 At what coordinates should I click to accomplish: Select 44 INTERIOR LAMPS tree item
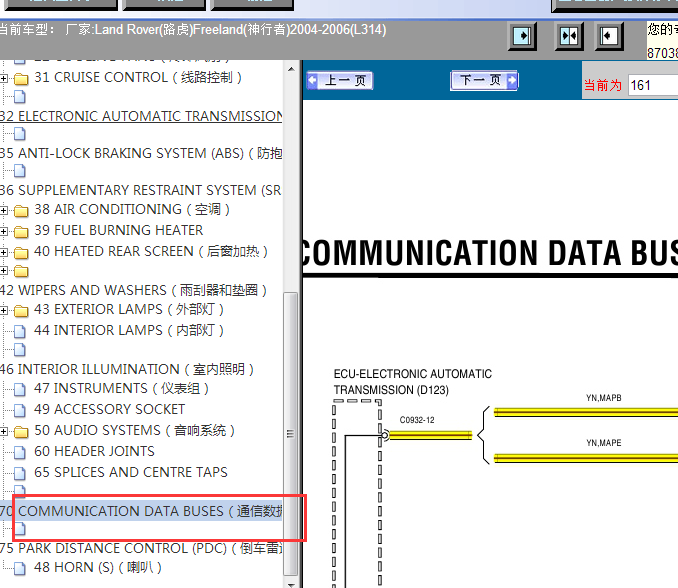pyautogui.click(x=129, y=330)
